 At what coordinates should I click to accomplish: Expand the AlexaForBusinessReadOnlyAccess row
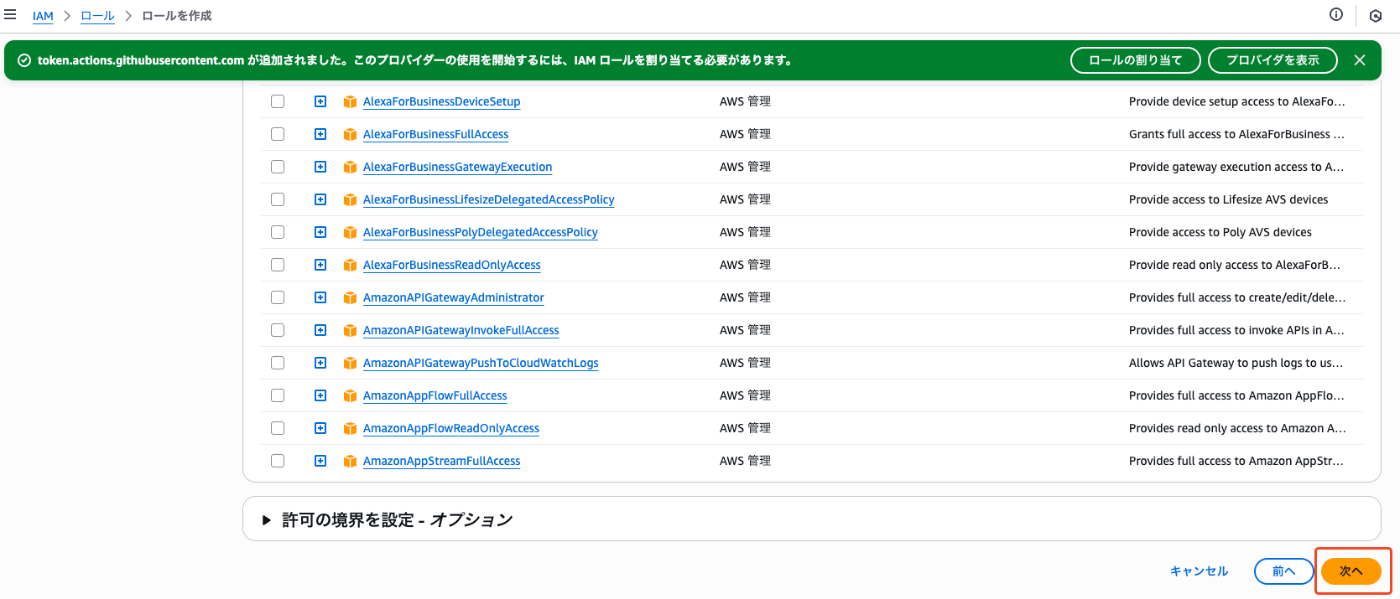[x=320, y=265]
